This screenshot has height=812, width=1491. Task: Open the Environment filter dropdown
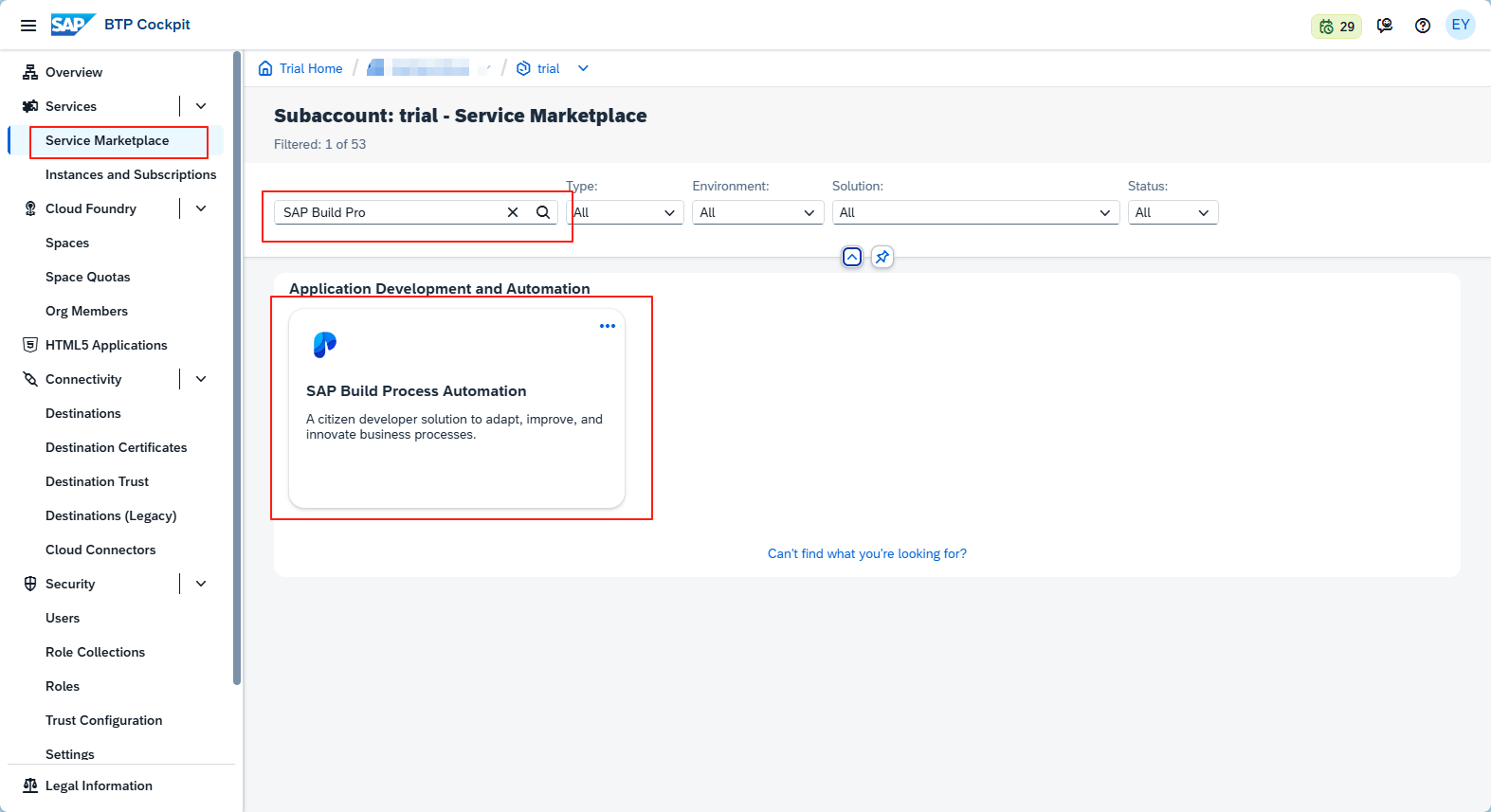tap(755, 212)
